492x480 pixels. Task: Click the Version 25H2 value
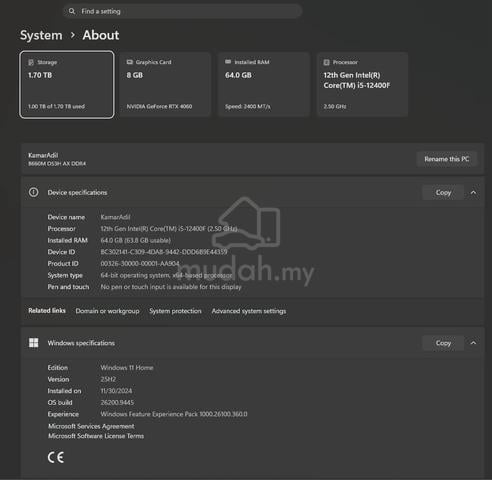click(x=108, y=379)
